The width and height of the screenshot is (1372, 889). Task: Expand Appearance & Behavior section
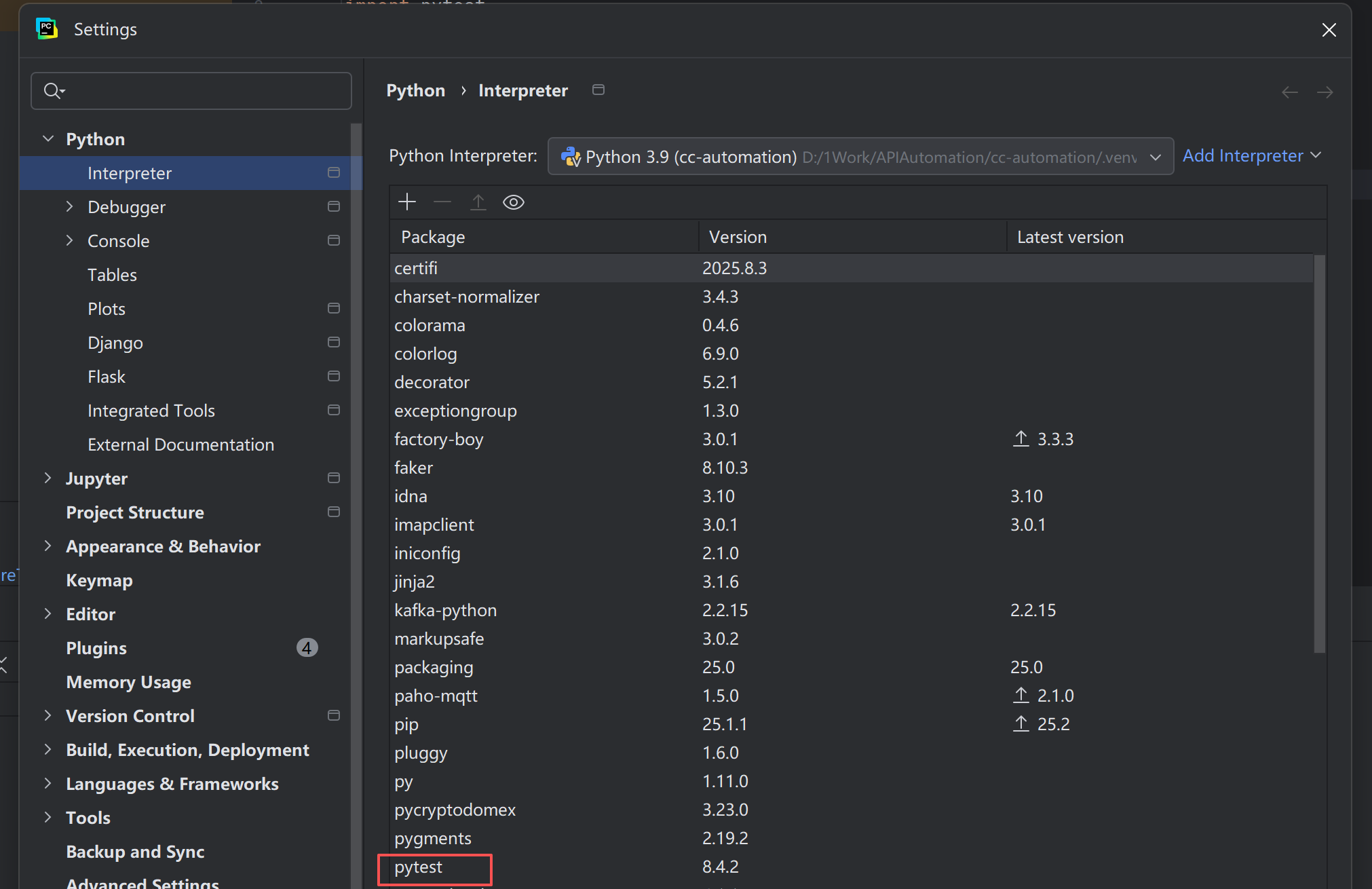tap(47, 546)
